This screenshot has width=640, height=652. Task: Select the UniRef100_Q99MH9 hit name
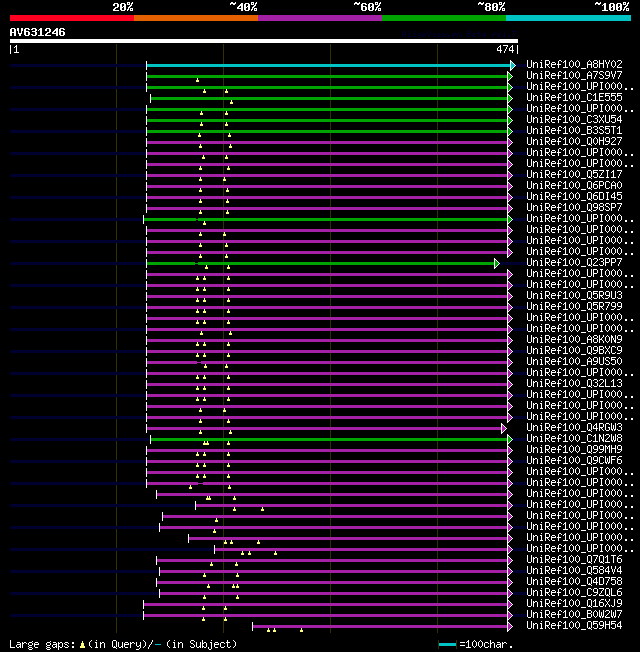click(574, 449)
